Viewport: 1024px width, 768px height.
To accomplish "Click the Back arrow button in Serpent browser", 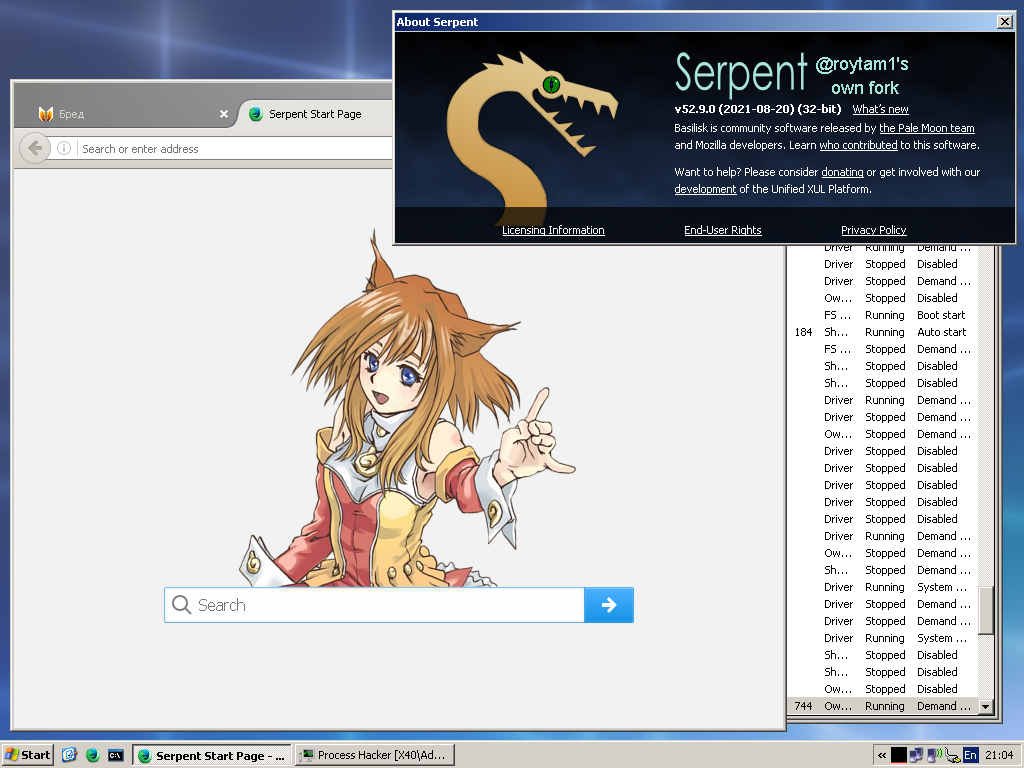I will pos(35,148).
